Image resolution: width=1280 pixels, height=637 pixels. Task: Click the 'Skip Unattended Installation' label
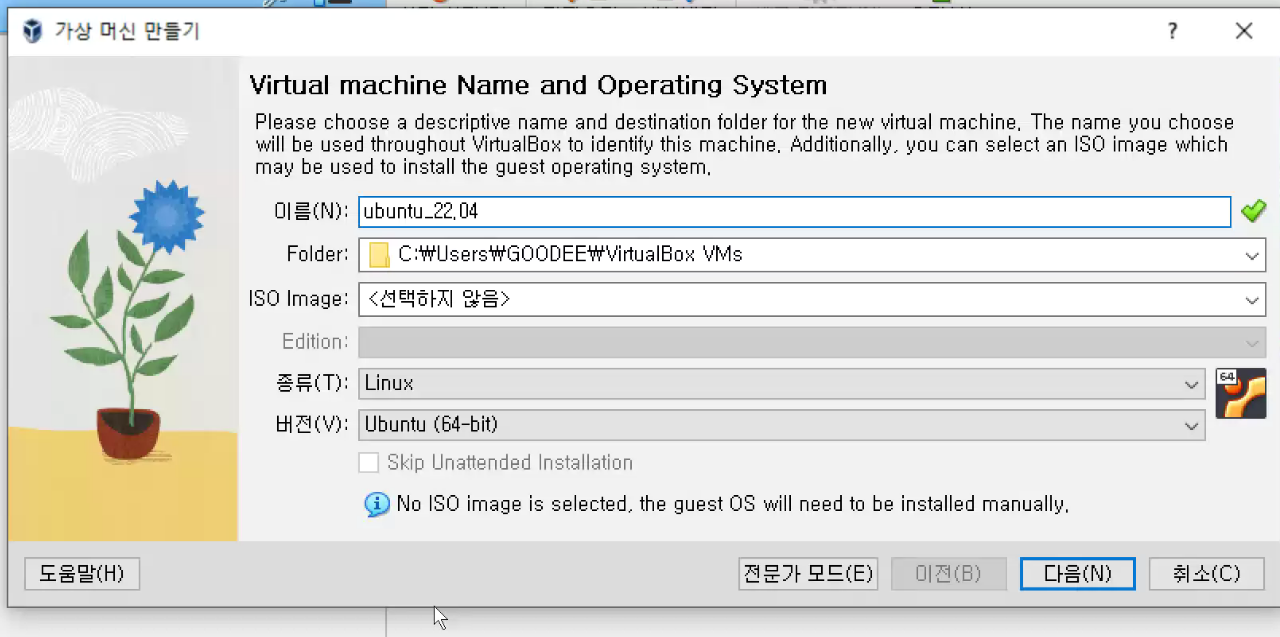click(510, 463)
